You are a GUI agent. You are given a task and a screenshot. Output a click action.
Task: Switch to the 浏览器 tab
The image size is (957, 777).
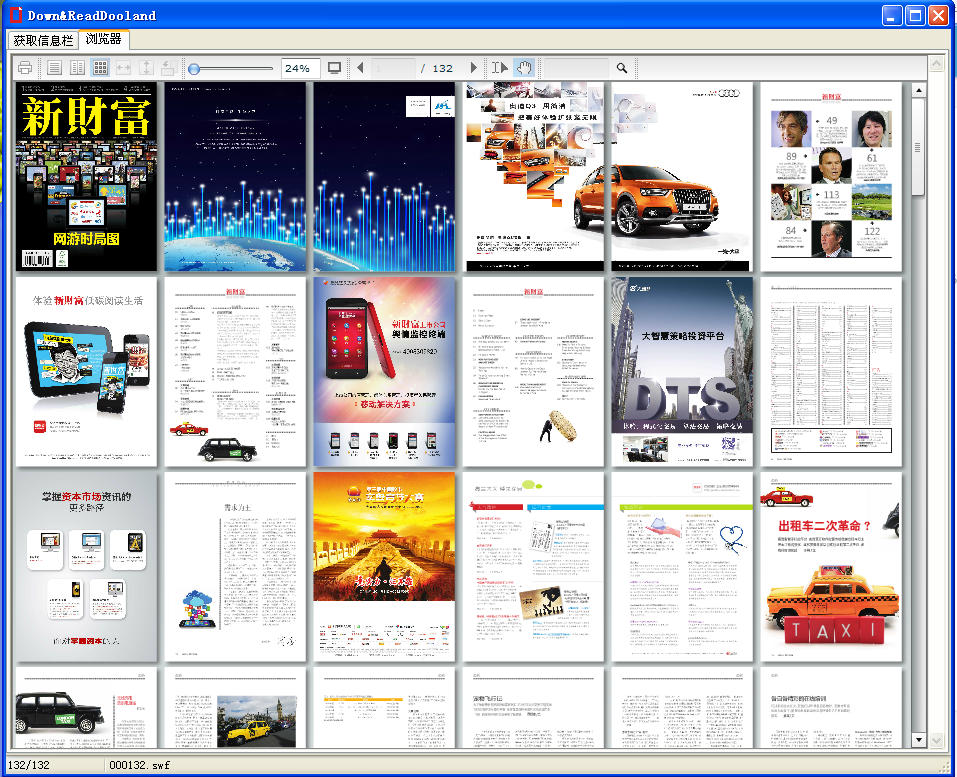click(104, 39)
